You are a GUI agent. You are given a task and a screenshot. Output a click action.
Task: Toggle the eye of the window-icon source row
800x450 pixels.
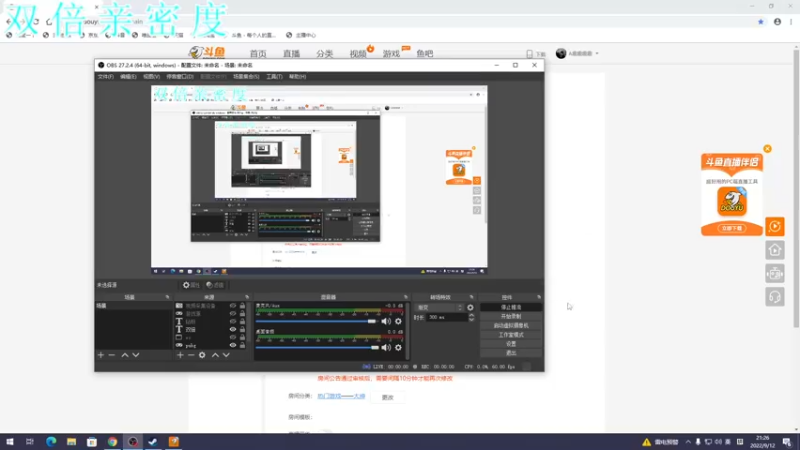(x=233, y=337)
